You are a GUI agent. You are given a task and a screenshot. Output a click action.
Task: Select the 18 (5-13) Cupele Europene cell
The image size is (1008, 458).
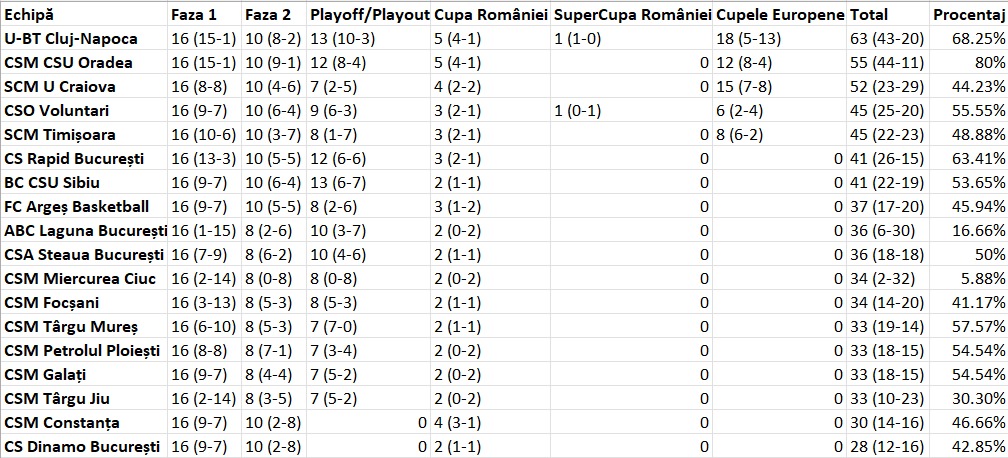coord(780,39)
